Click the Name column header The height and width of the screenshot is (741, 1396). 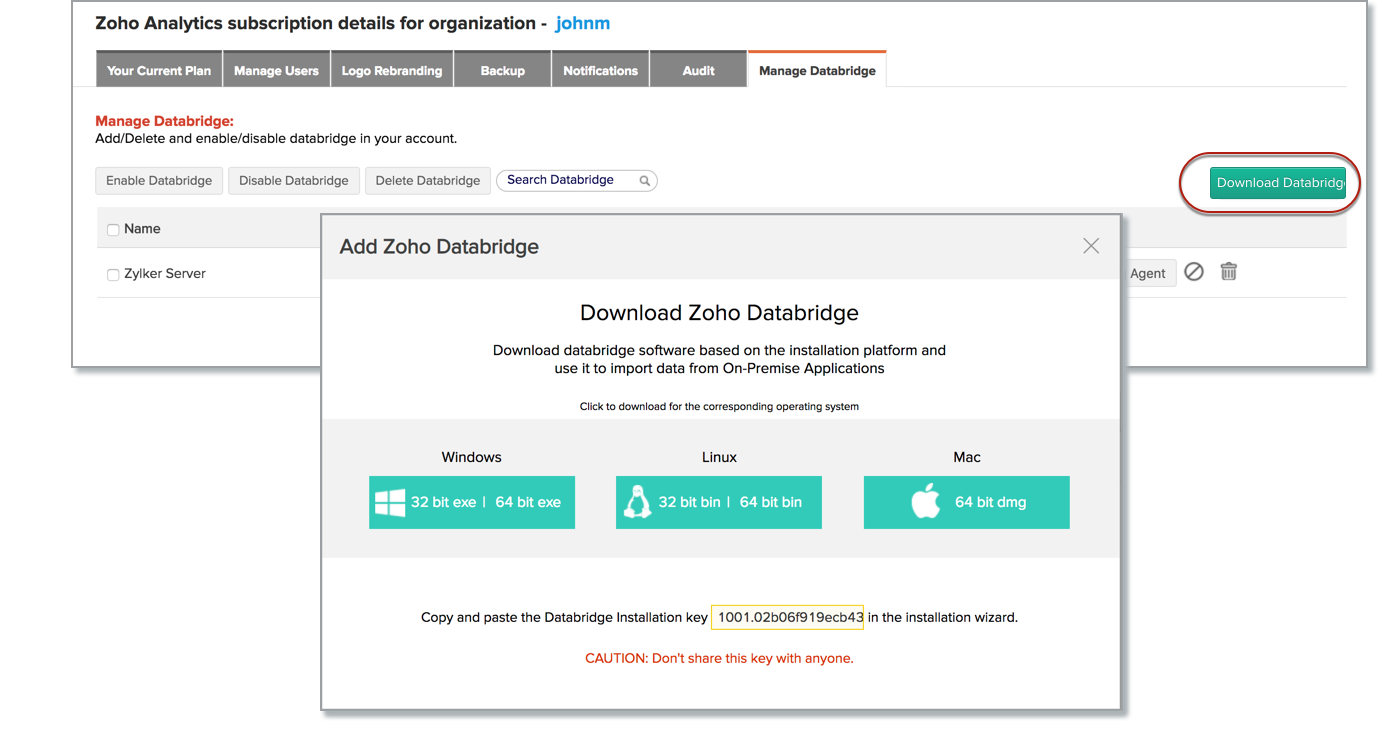click(142, 229)
